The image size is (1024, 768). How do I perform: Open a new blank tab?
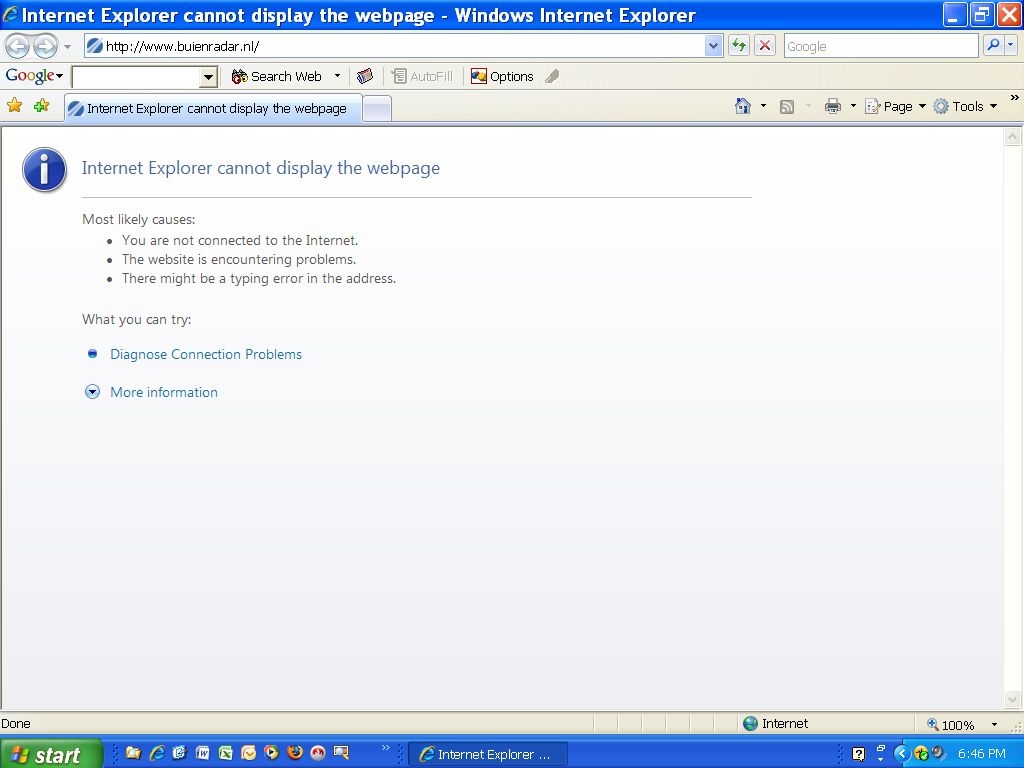point(377,109)
